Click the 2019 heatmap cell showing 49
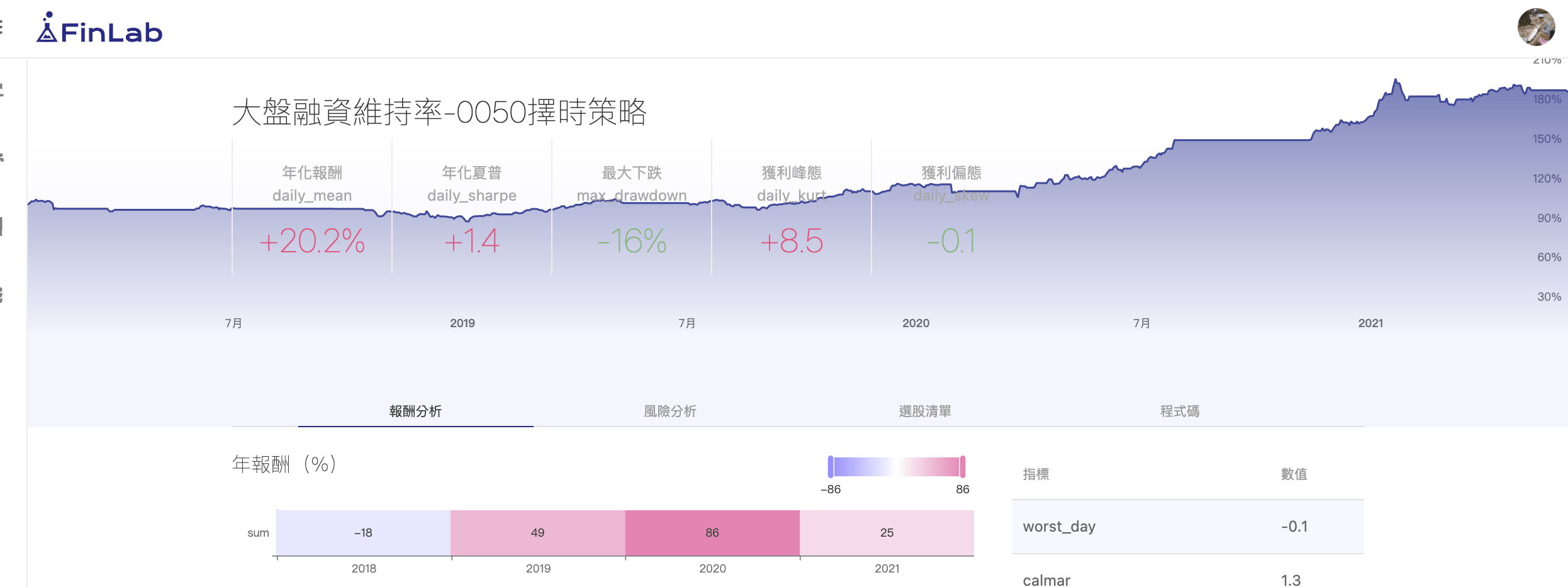Viewport: 1568px width, 587px height. (537, 532)
